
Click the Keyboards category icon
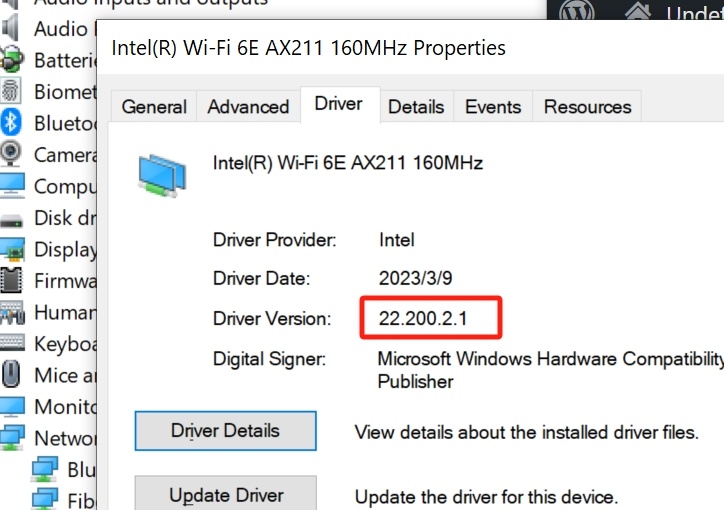(x=12, y=343)
